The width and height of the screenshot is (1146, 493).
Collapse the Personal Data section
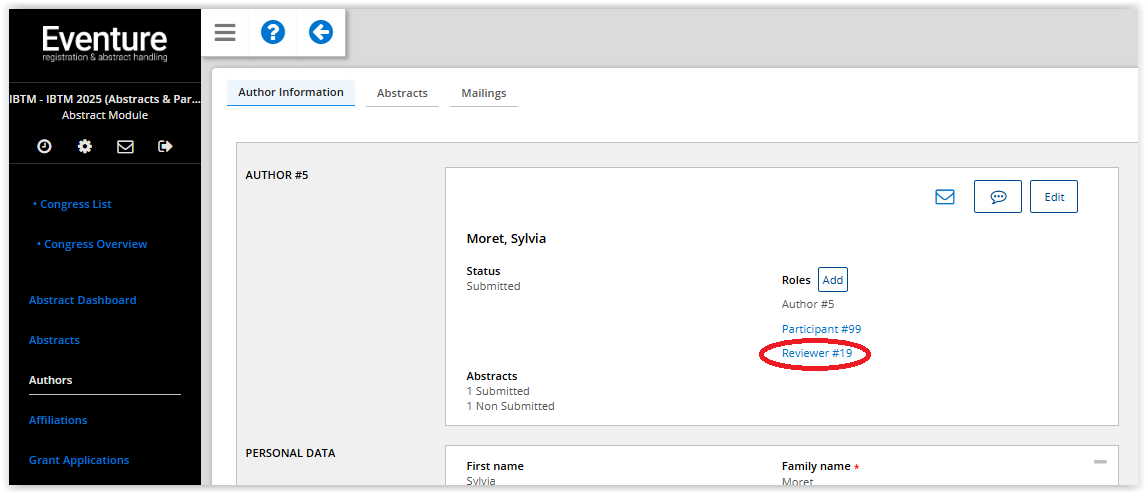(x=1100, y=462)
